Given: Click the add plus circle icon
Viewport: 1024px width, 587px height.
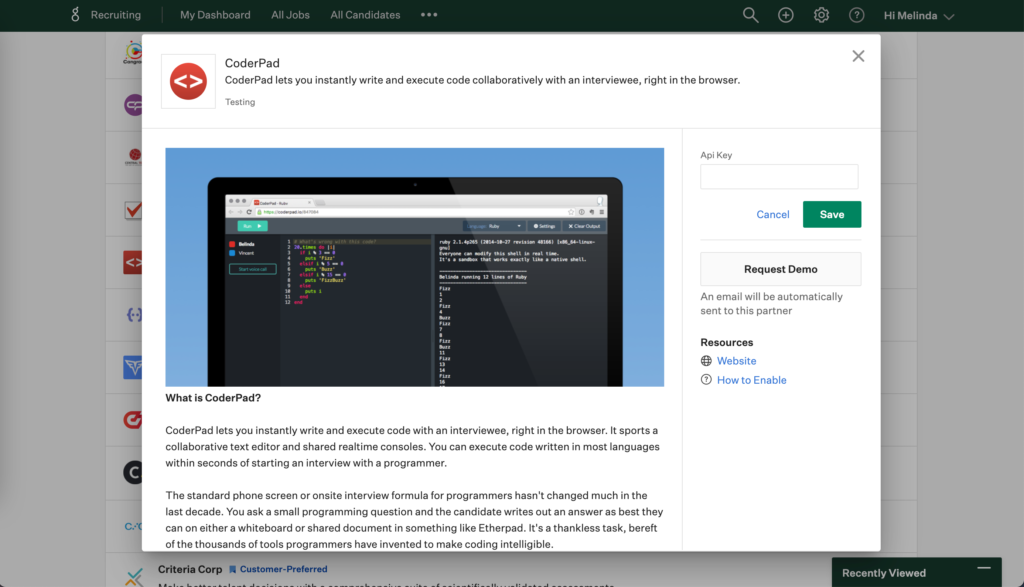Looking at the screenshot, I should [786, 15].
